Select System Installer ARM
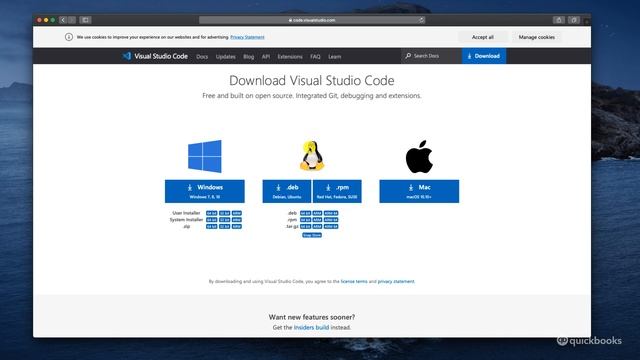Image resolution: width=640 pixels, height=360 pixels. point(237,220)
